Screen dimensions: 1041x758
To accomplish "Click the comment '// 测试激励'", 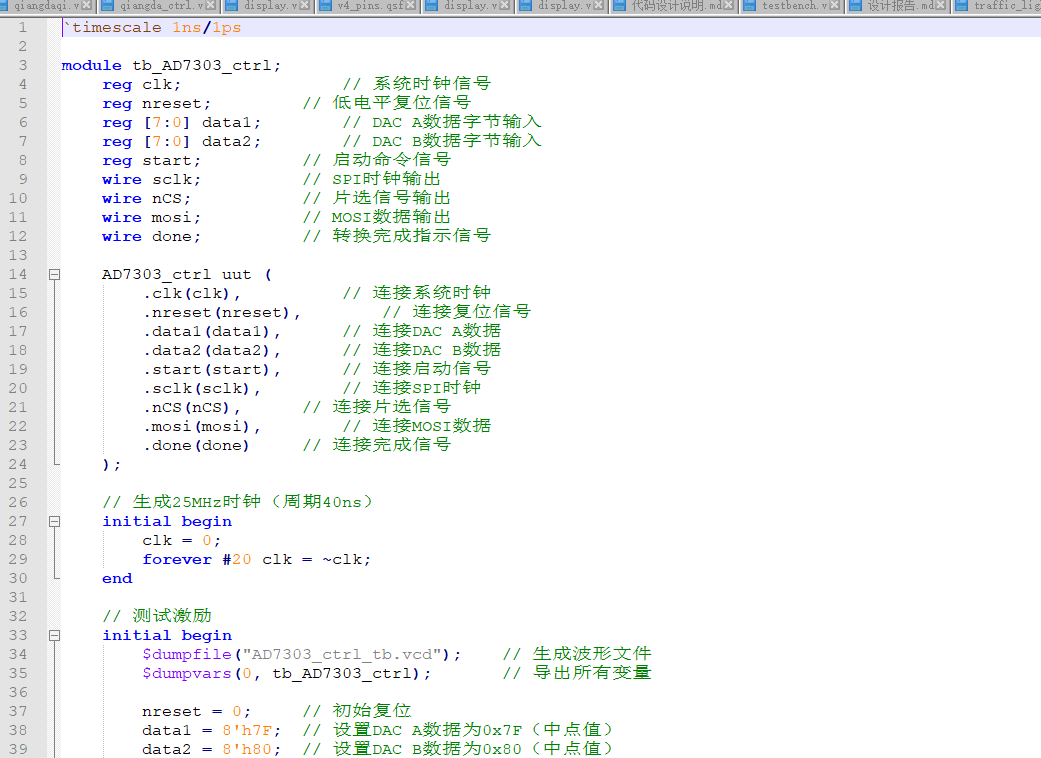I will pyautogui.click(x=157, y=616).
